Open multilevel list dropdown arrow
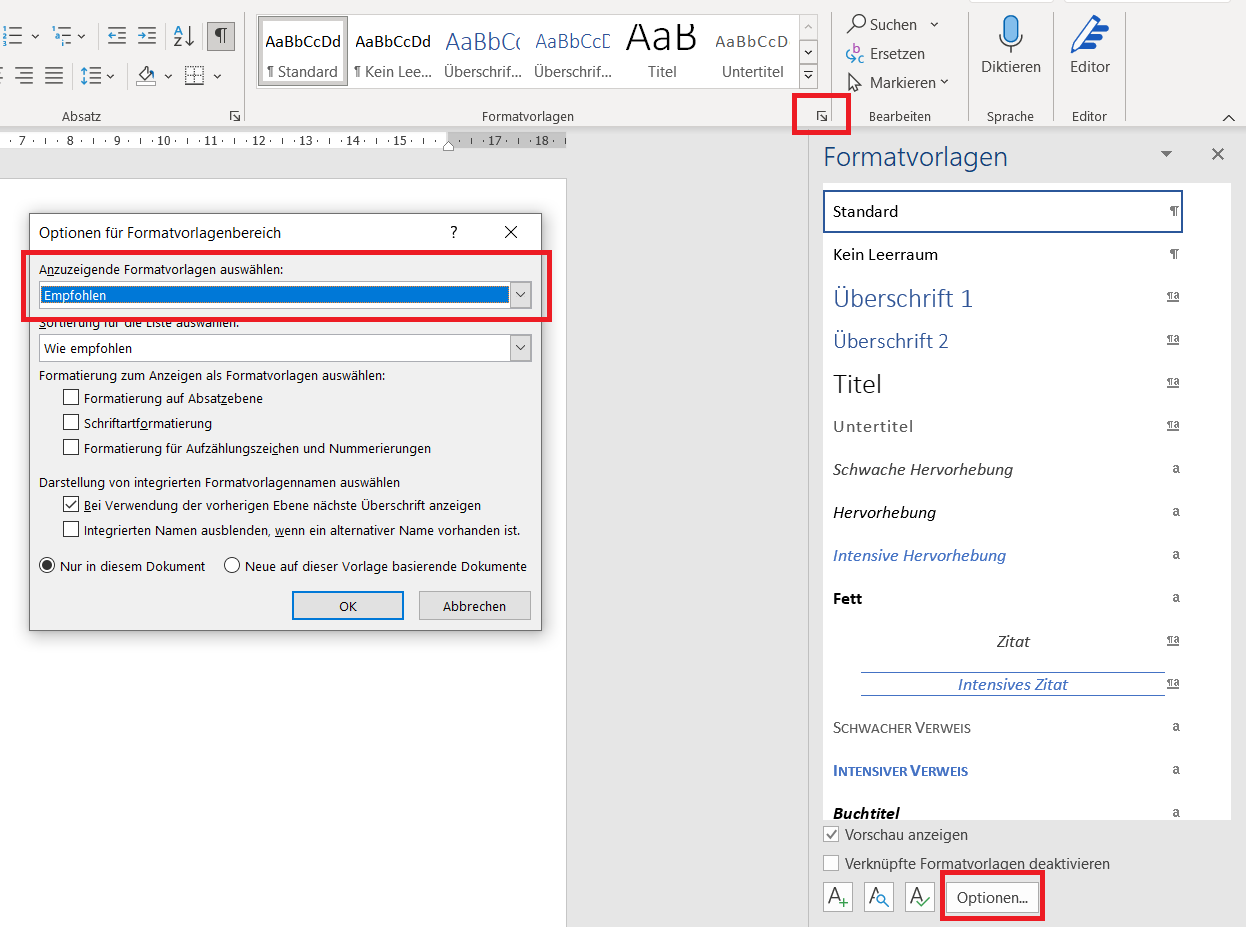 click(x=83, y=36)
